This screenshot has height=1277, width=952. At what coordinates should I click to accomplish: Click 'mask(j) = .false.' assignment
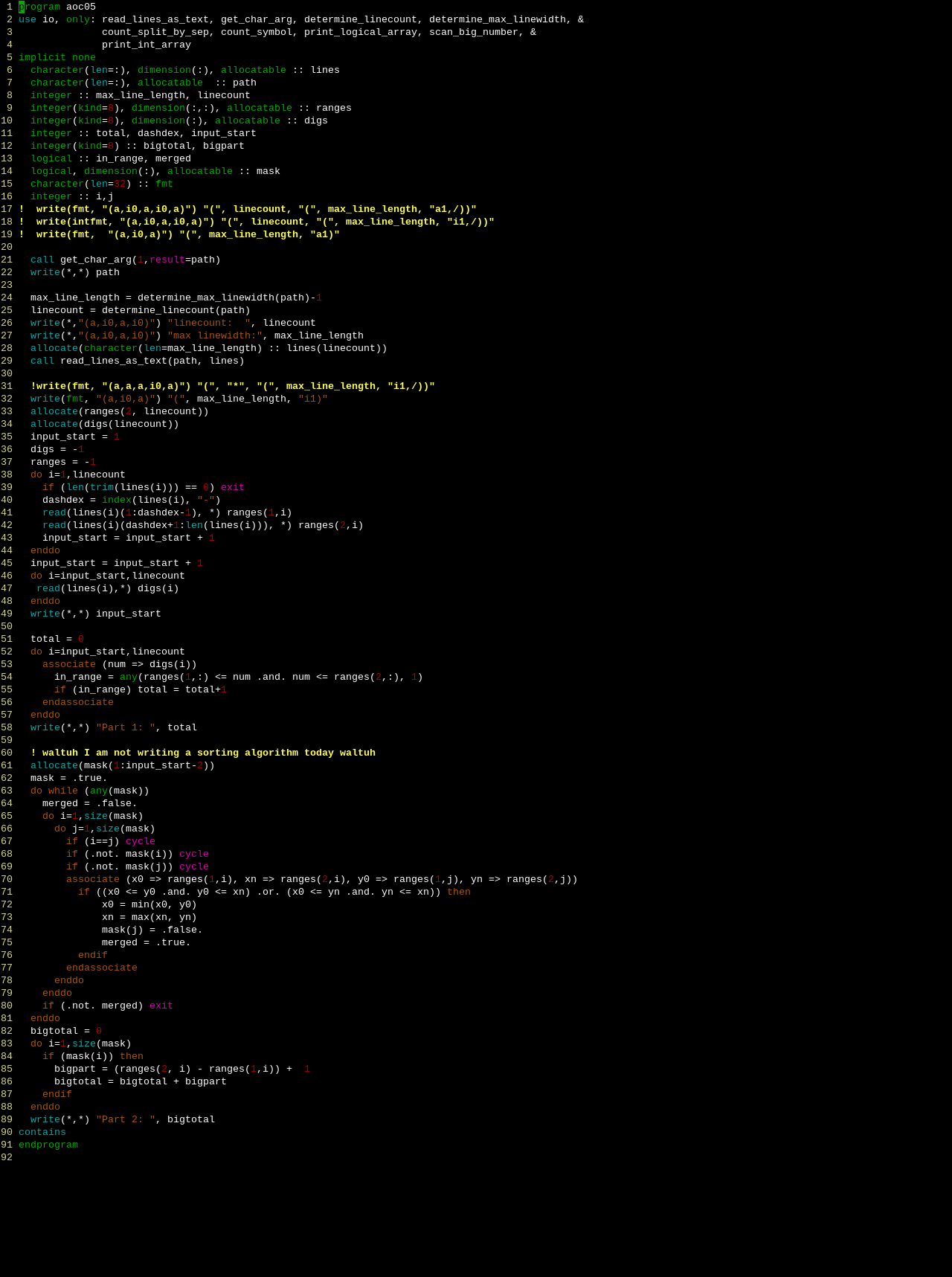point(152,930)
